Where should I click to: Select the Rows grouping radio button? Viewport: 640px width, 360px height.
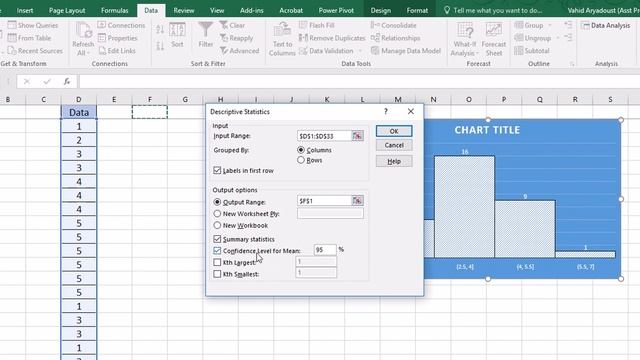(301, 160)
